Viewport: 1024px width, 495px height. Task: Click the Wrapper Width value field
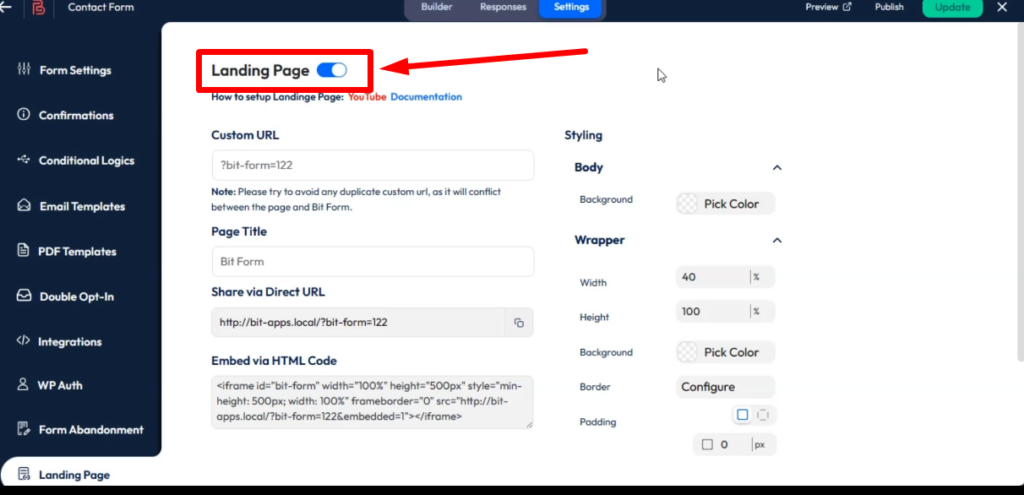(713, 277)
